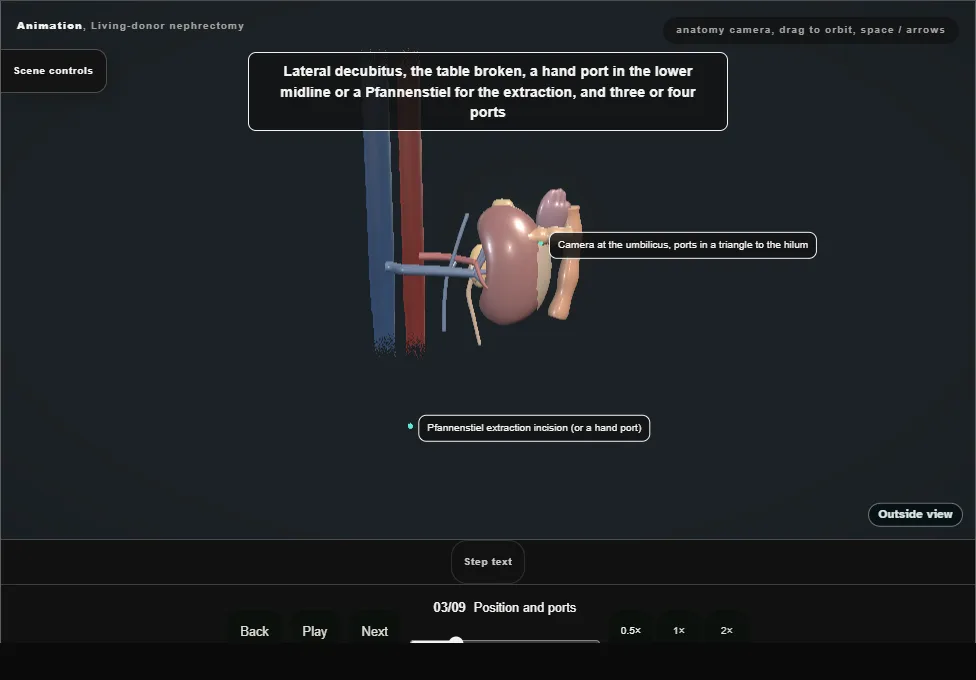This screenshot has width=976, height=680.
Task: Toggle the Step text panel
Action: click(488, 562)
